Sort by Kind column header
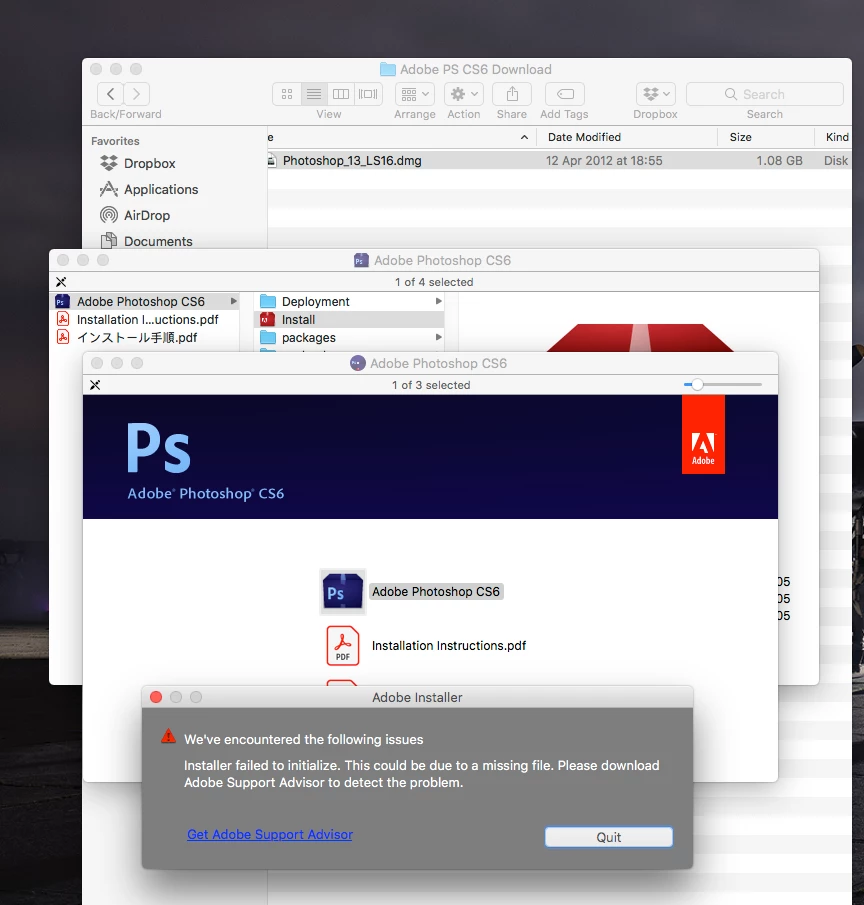Image resolution: width=864 pixels, height=905 pixels. (x=837, y=137)
